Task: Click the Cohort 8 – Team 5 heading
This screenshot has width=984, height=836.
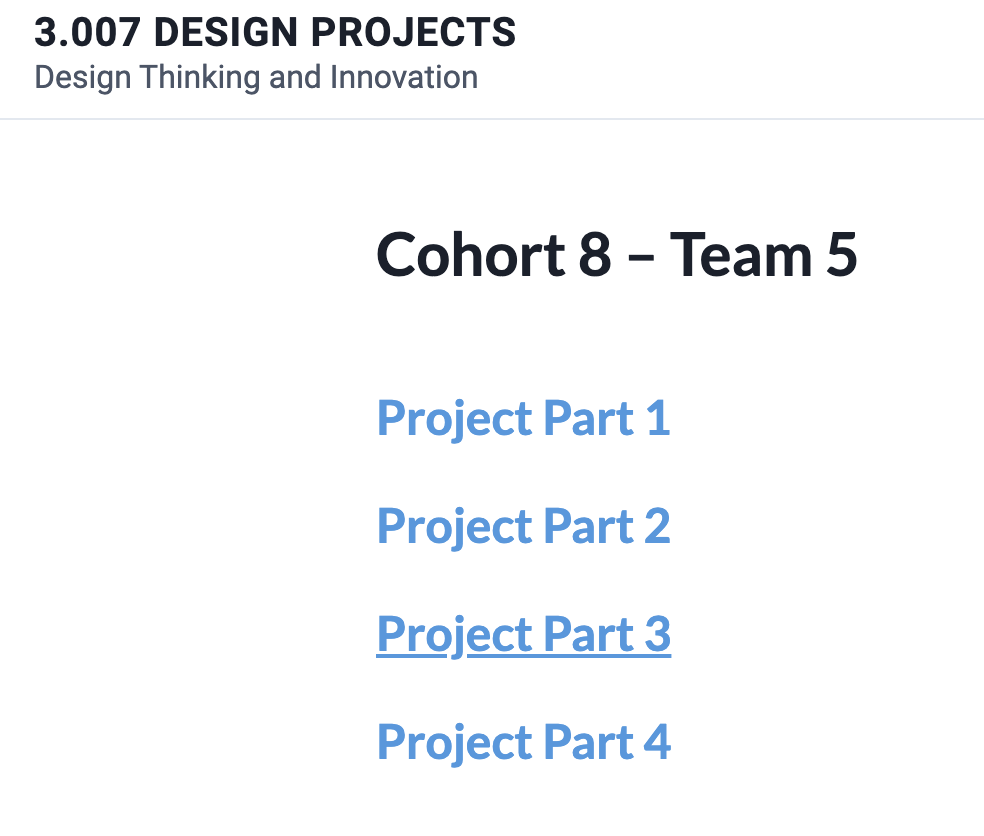Action: 616,255
